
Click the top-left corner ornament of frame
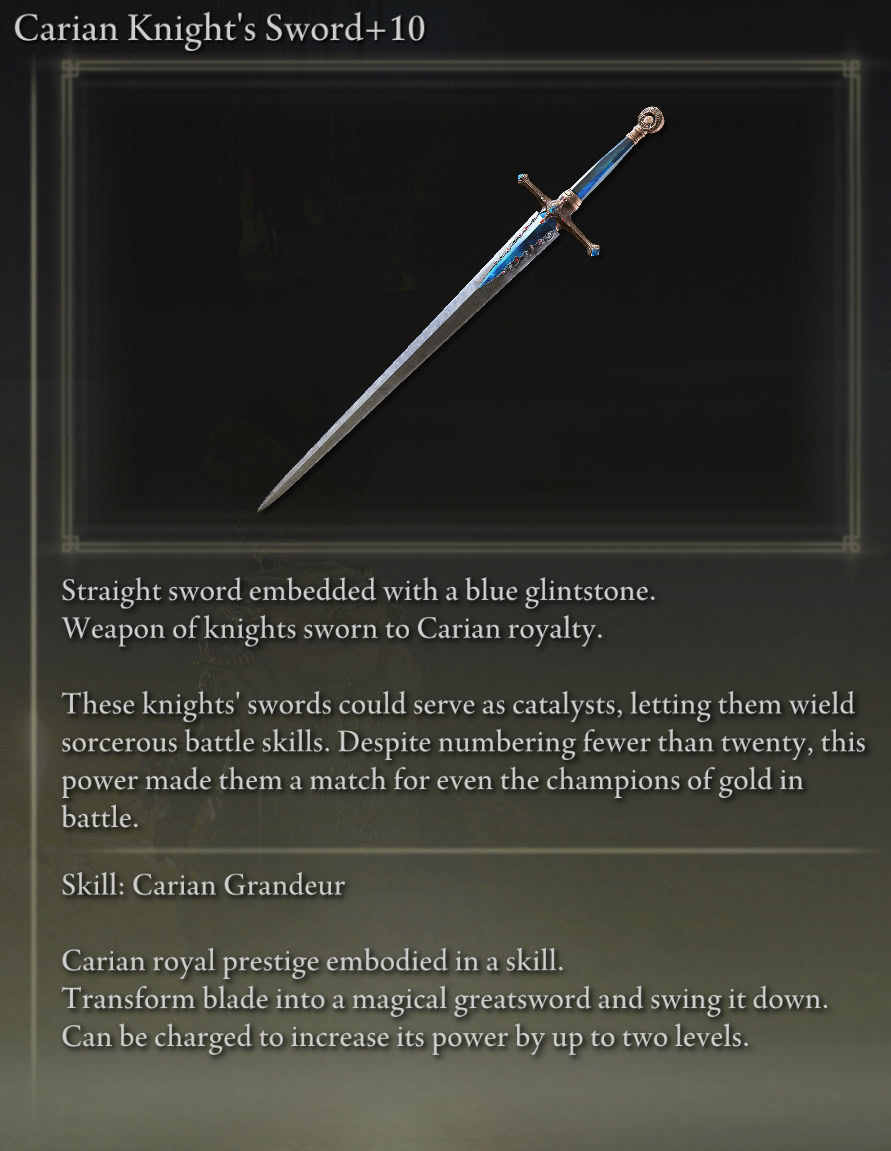(x=70, y=70)
